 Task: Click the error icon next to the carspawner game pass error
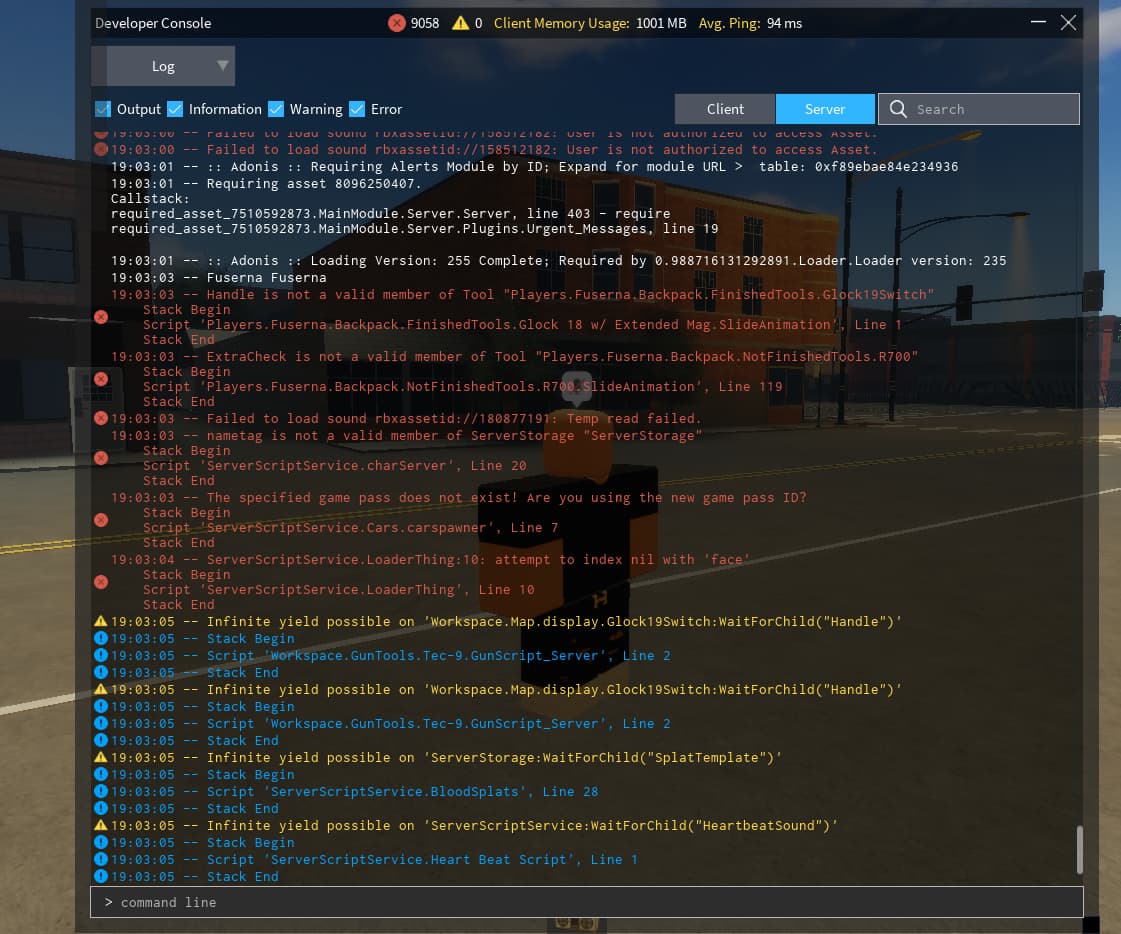pyautogui.click(x=100, y=520)
